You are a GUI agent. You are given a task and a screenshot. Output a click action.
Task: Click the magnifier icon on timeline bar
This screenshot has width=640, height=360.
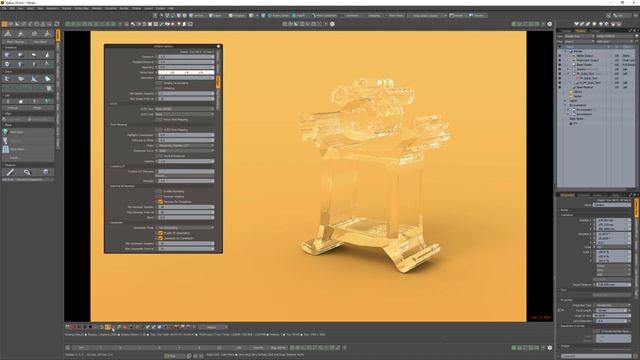[68, 348]
